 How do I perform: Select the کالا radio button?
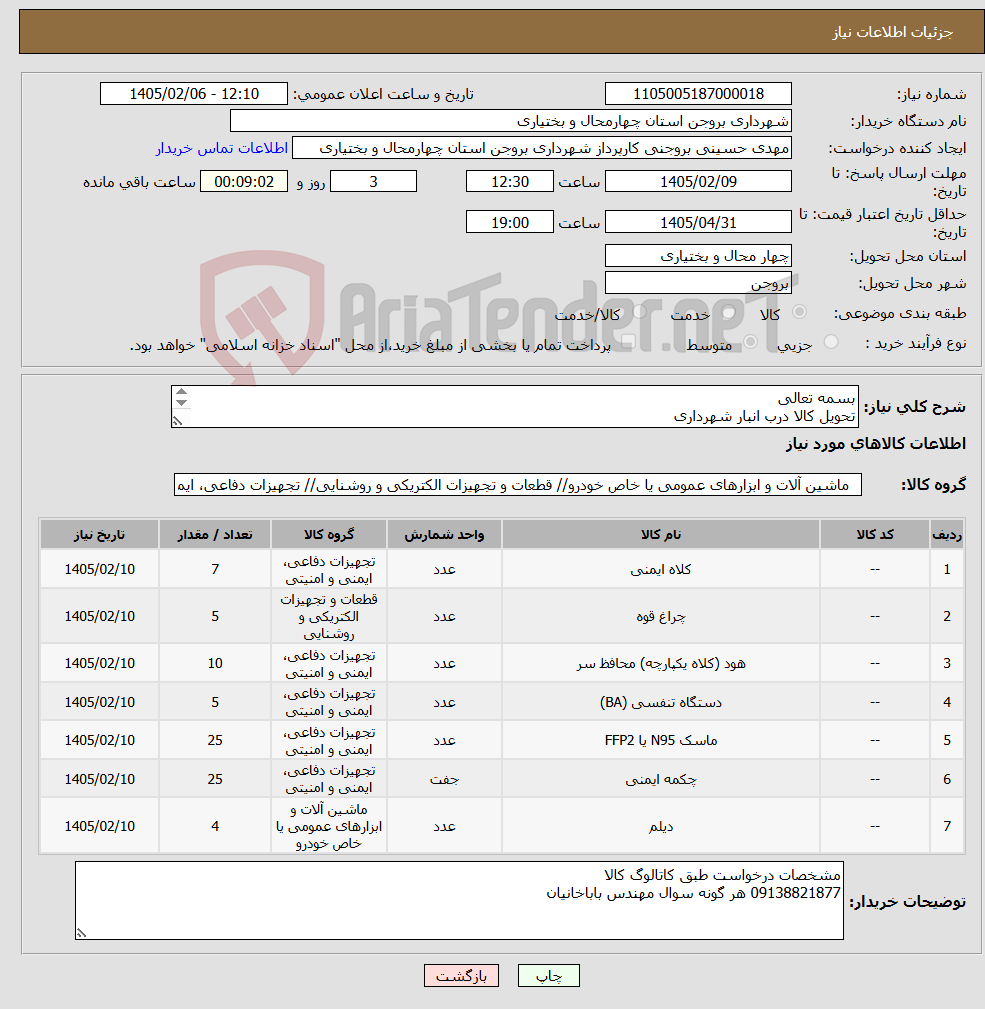tap(800, 312)
